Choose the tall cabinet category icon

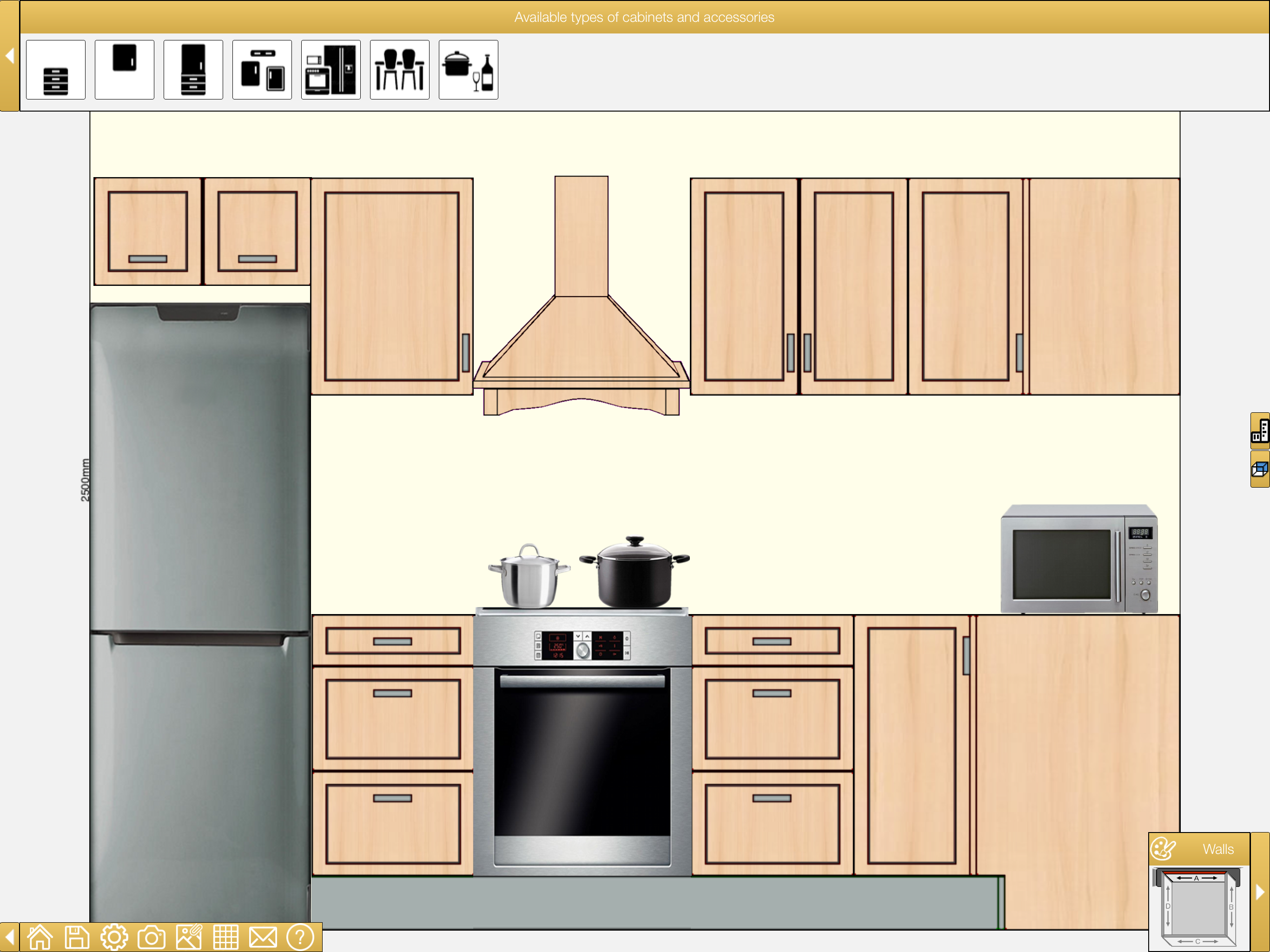pyautogui.click(x=193, y=70)
